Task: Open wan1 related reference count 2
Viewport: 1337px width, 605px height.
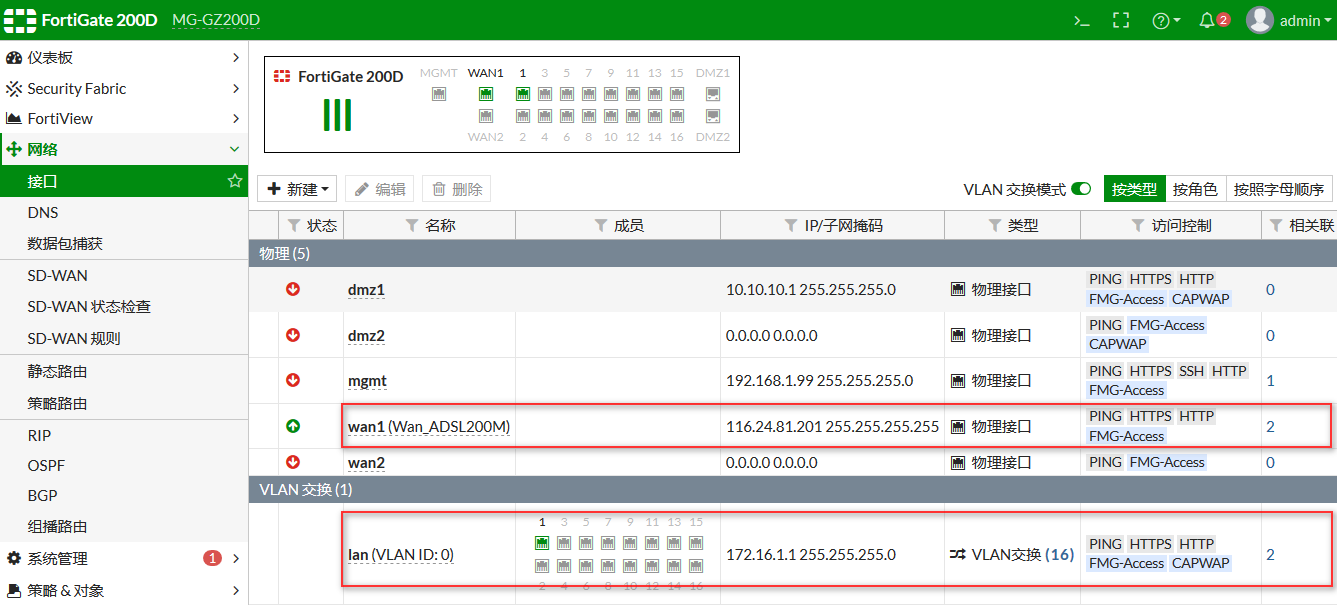Action: [1270, 427]
